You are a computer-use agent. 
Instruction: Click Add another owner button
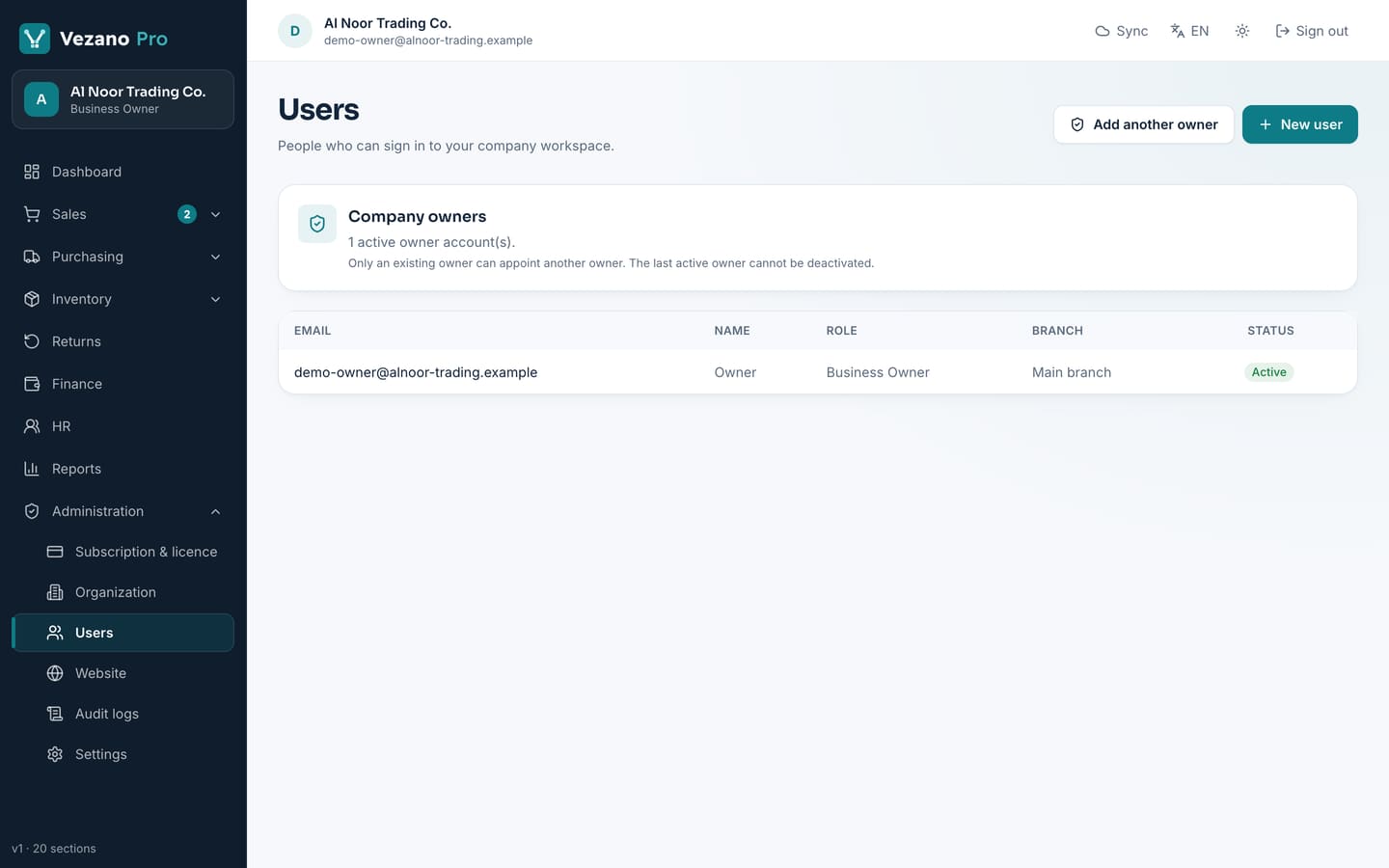coord(1144,124)
